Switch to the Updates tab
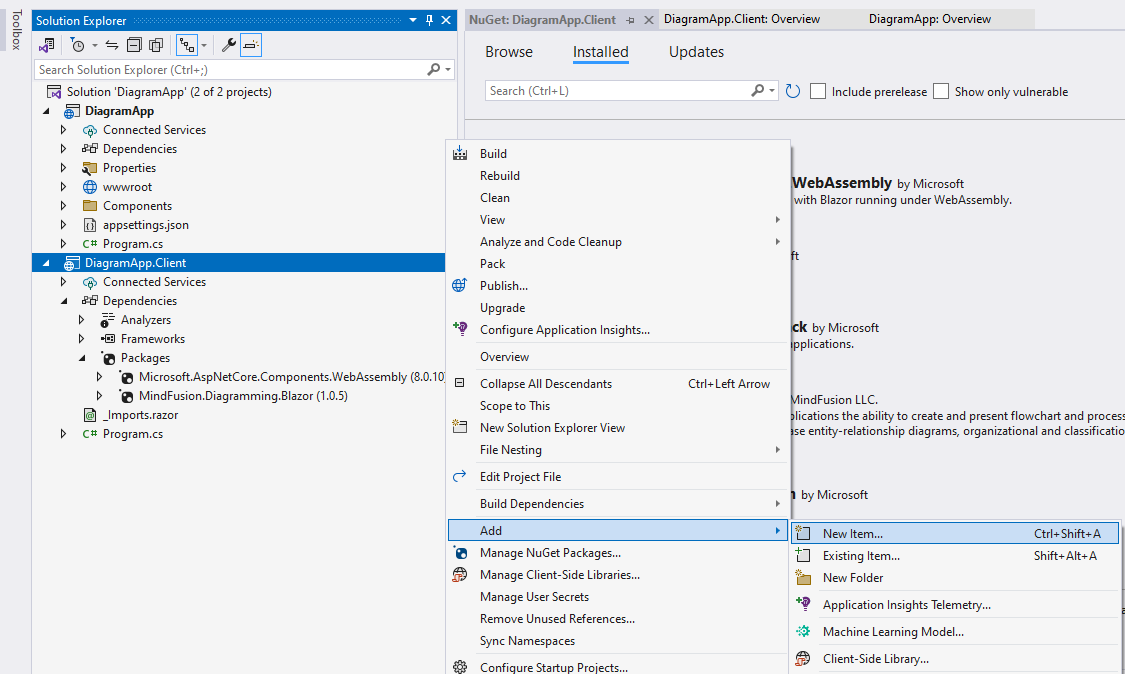 [x=696, y=52]
